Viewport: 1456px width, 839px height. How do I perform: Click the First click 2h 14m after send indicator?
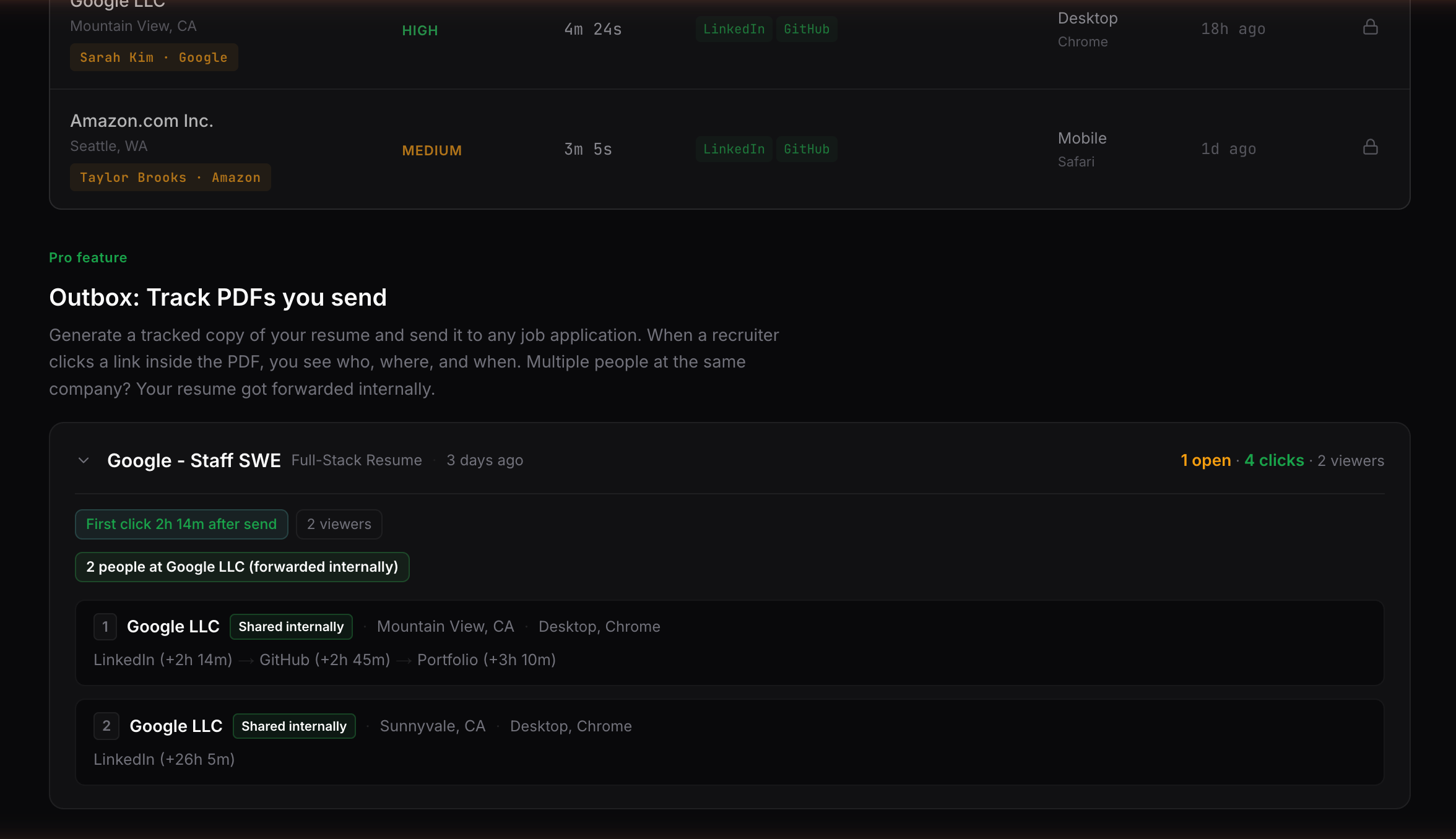181,524
